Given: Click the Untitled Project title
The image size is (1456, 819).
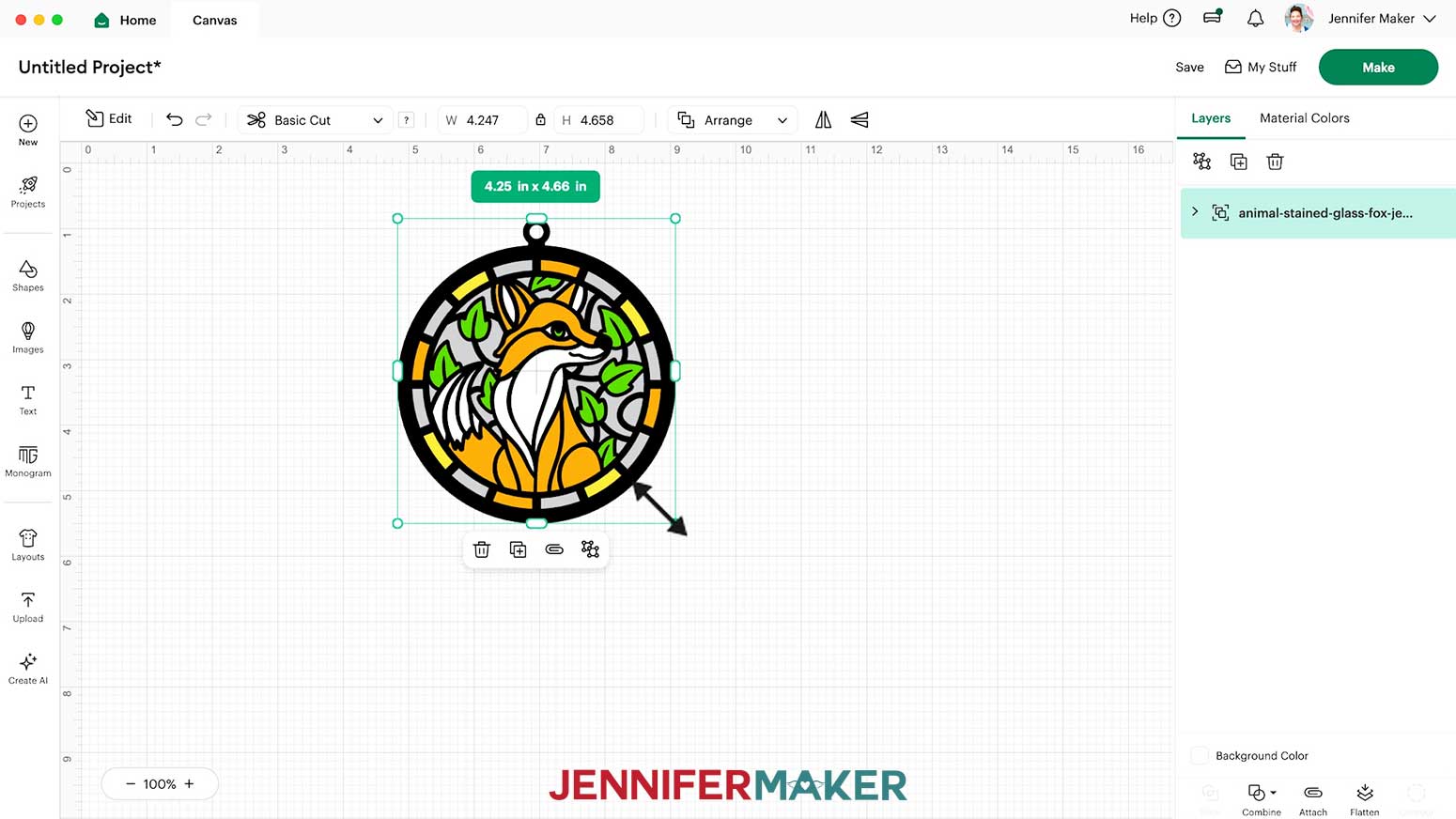Looking at the screenshot, I should [x=90, y=67].
